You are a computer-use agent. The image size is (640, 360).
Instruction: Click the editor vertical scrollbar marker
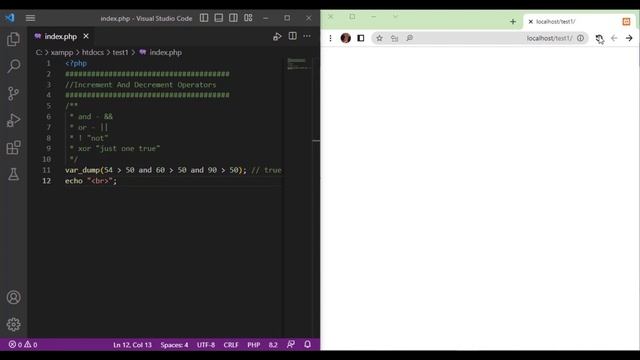(x=316, y=140)
